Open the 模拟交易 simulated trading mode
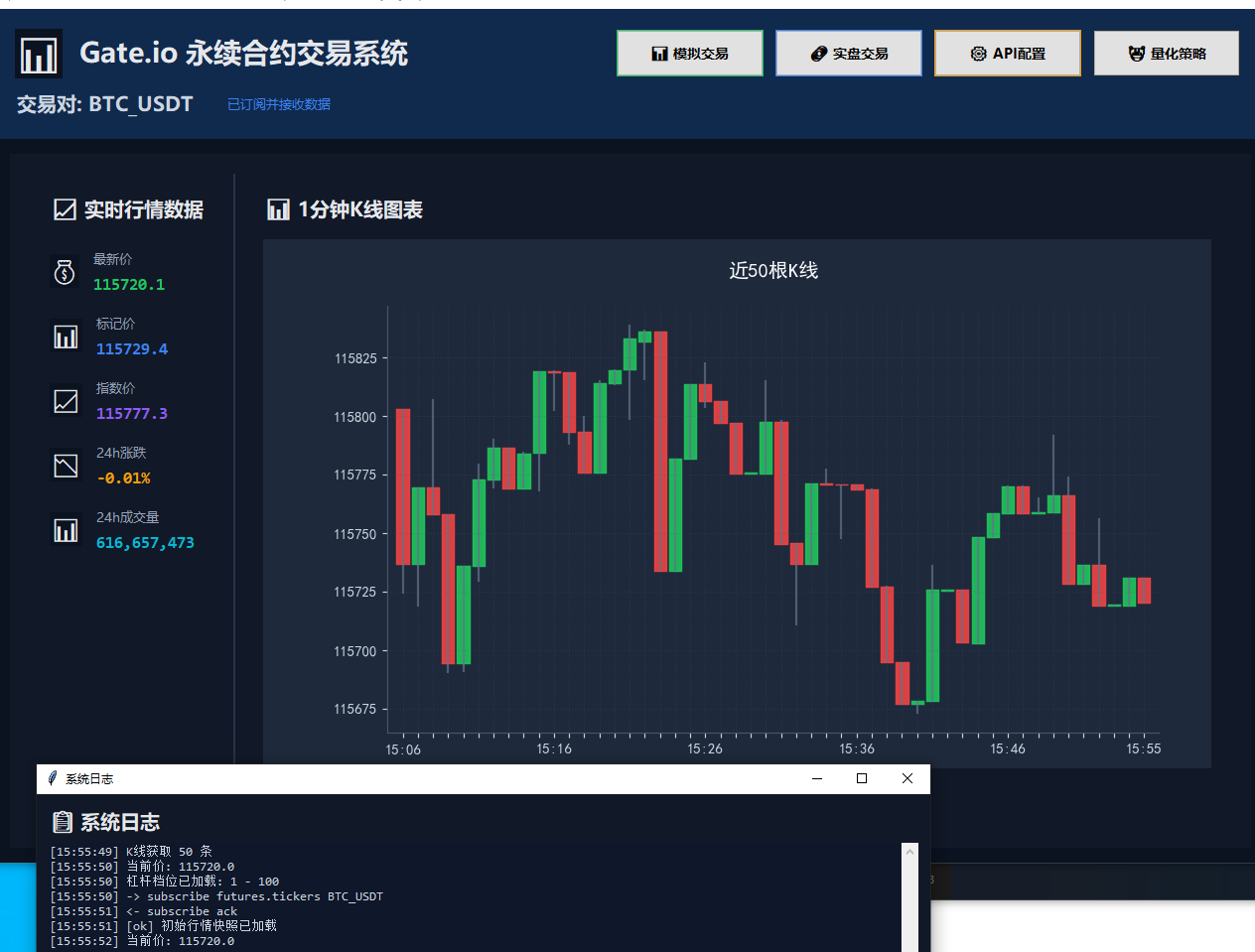Viewport: 1255px width, 952px height. [689, 54]
